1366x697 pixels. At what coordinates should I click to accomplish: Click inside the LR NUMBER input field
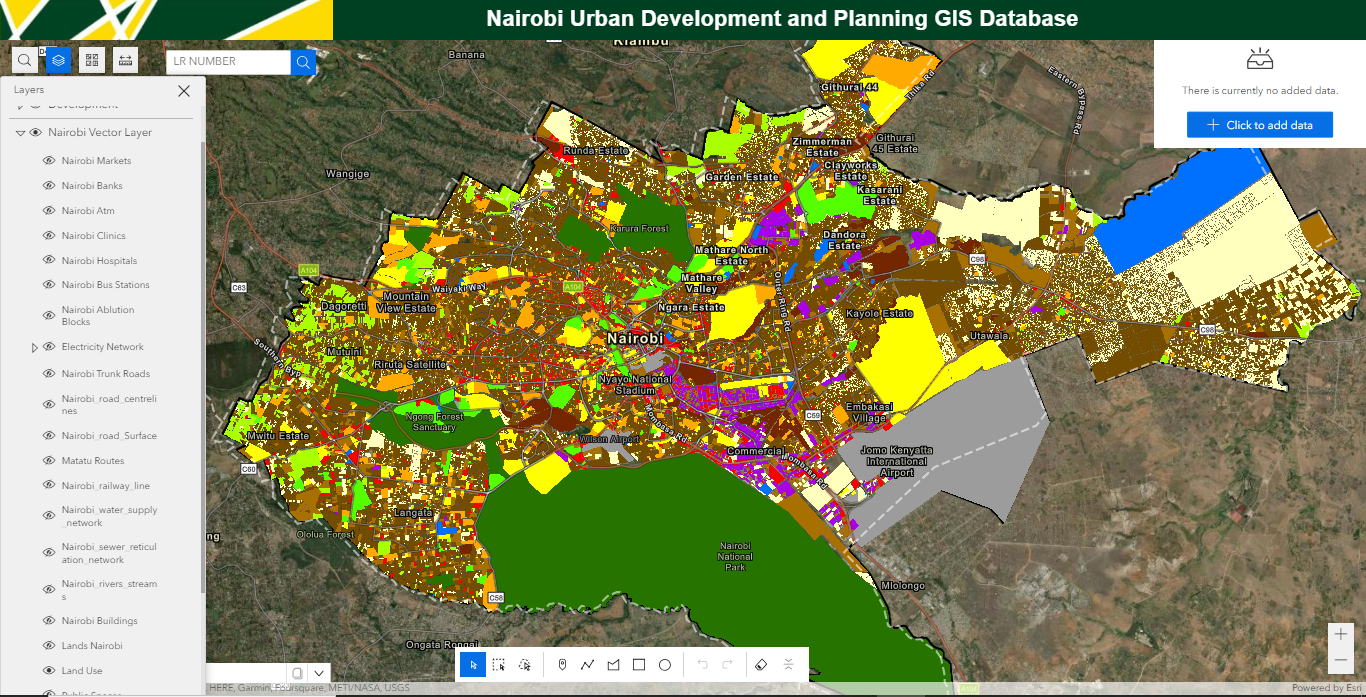point(228,62)
